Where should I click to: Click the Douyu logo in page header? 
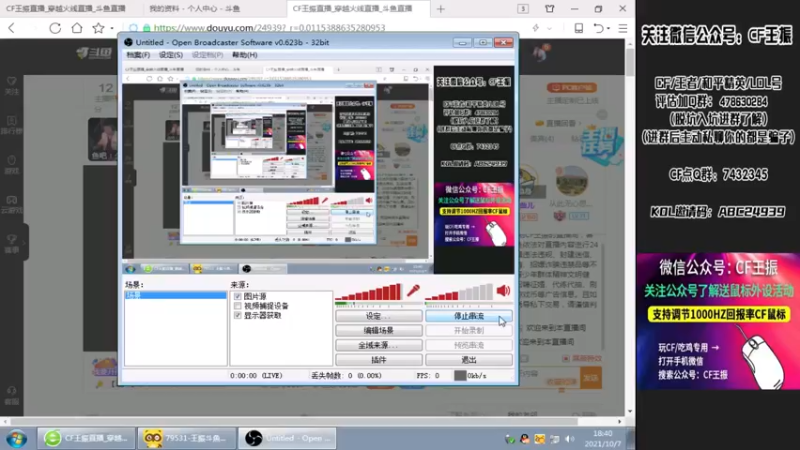point(94,53)
